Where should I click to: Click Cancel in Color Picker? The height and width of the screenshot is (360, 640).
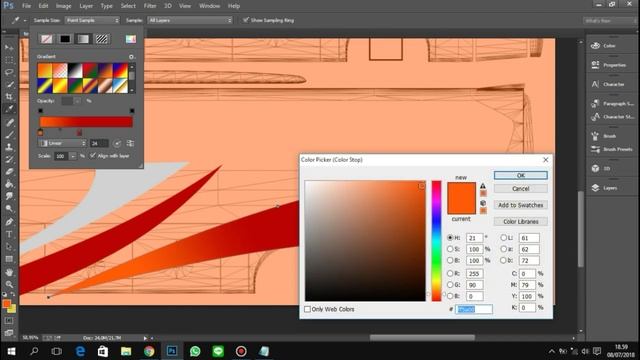pos(520,189)
